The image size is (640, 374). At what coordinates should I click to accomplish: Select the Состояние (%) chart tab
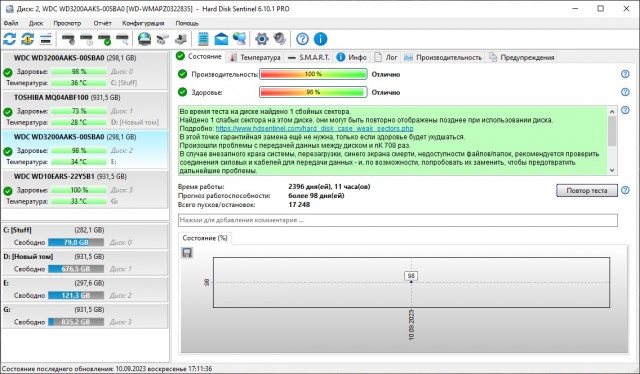205,238
